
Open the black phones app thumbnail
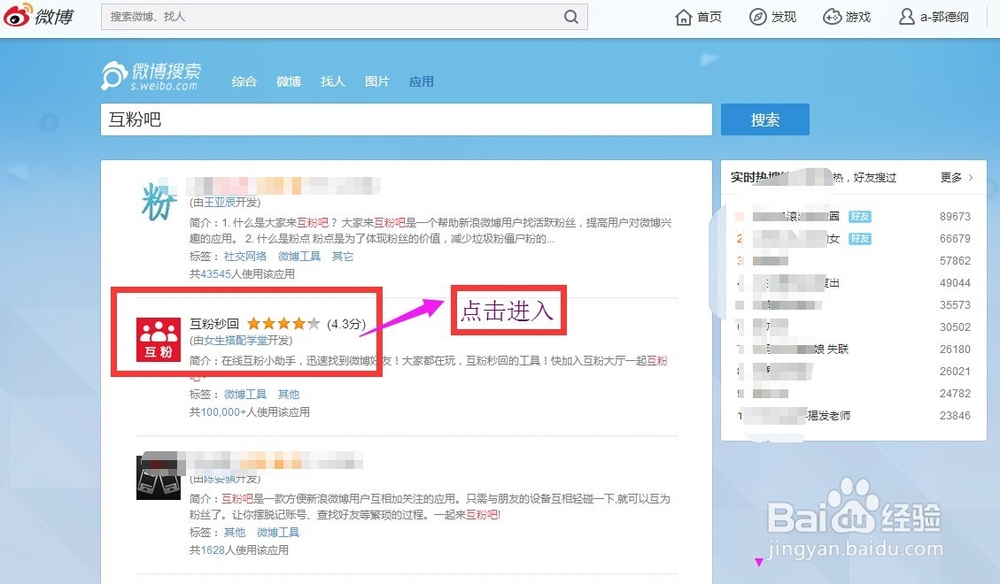[x=158, y=477]
